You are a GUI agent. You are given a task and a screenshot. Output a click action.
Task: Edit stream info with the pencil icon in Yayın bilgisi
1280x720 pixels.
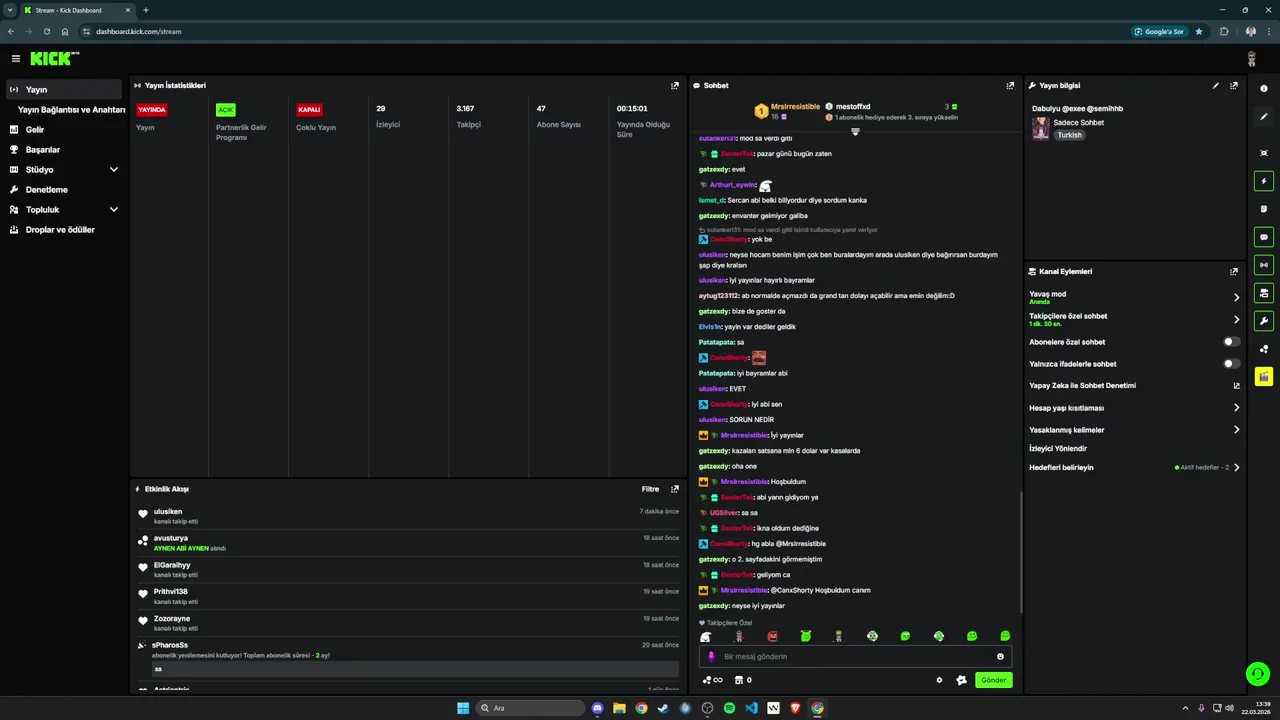1216,86
